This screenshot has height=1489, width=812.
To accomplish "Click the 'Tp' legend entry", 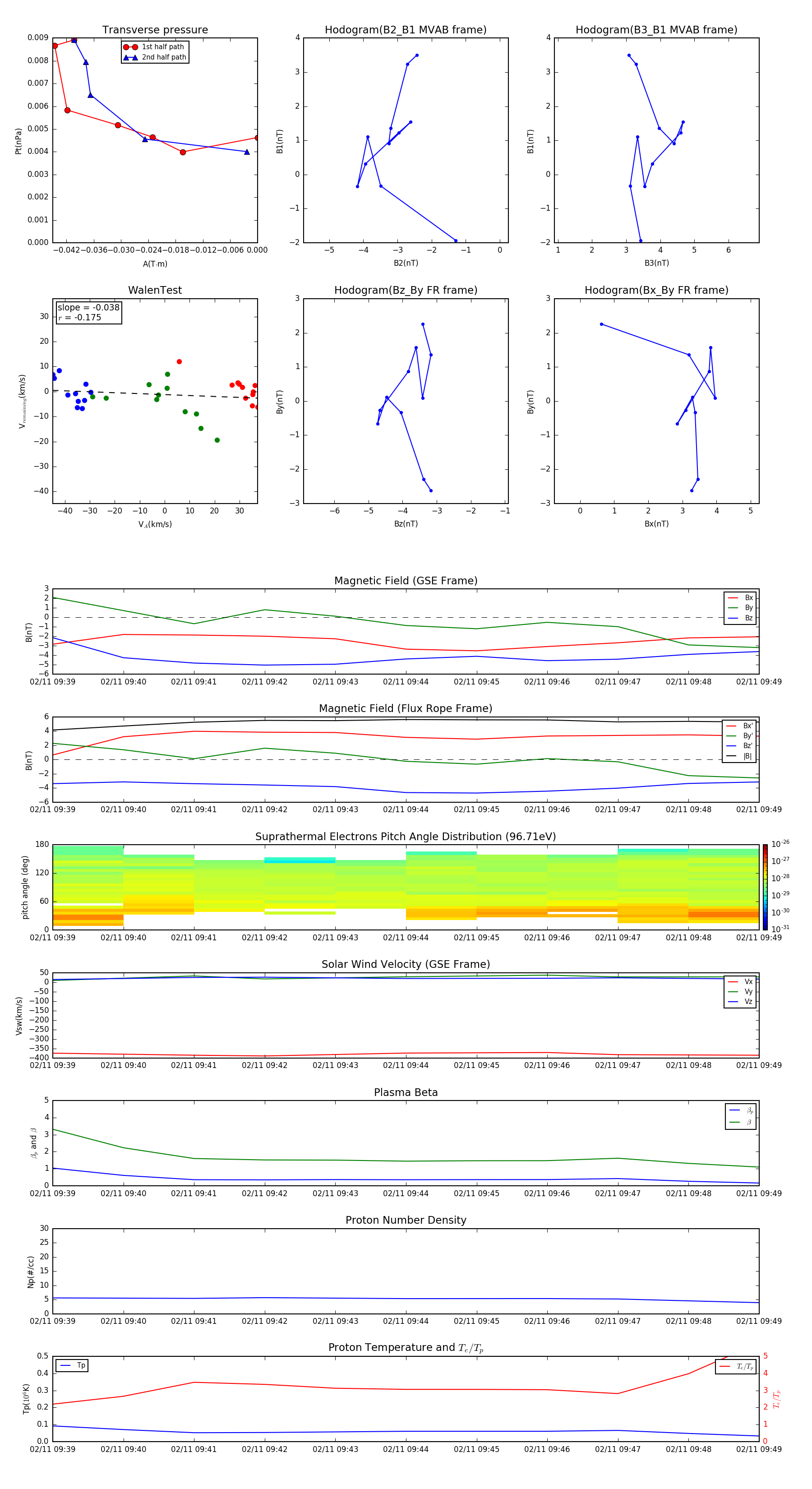I will click(x=72, y=1365).
